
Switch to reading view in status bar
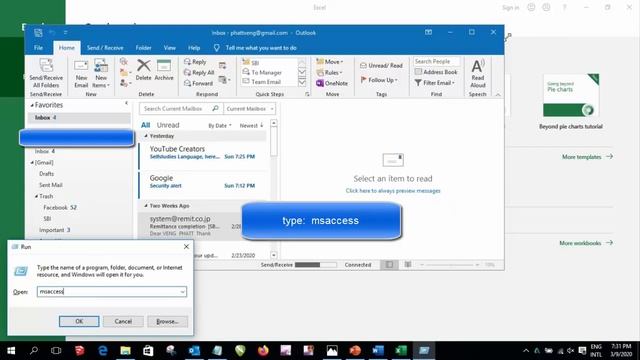coord(408,264)
